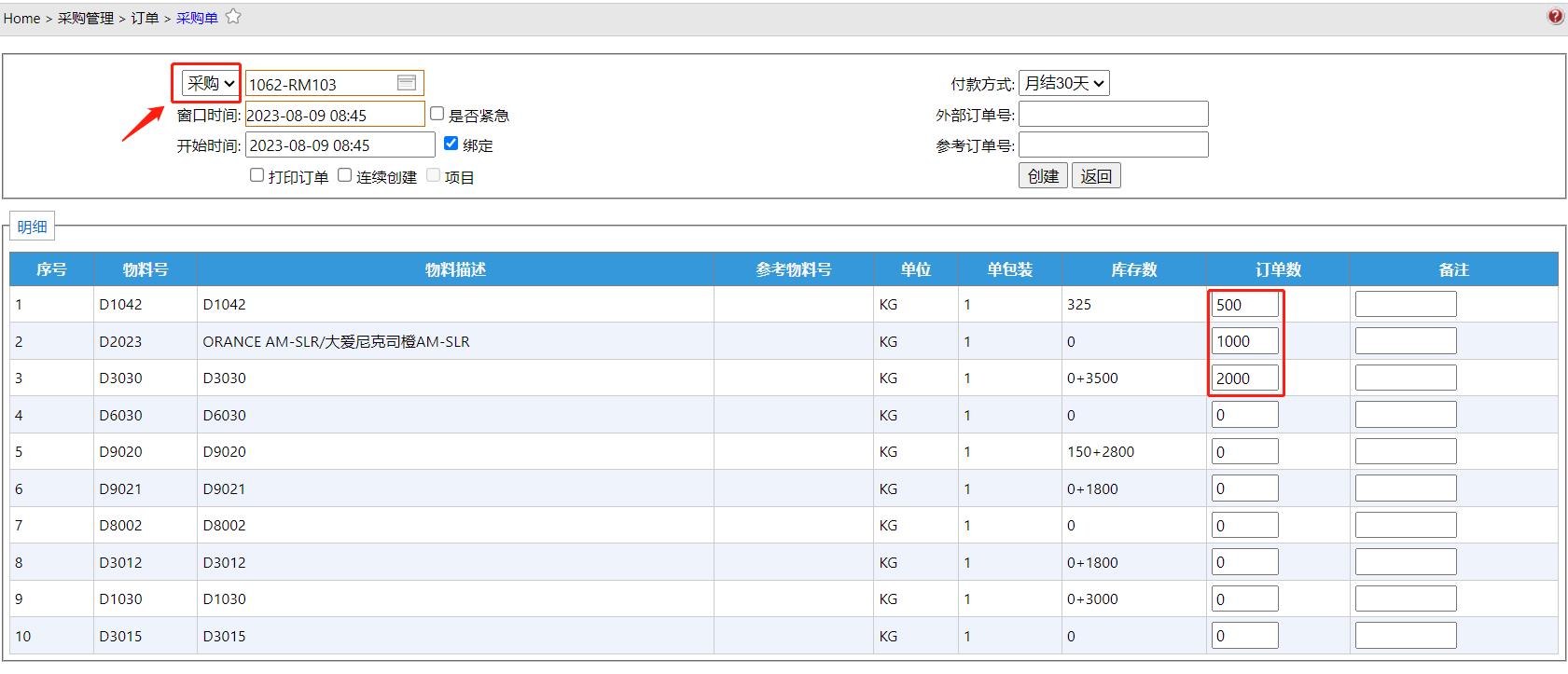Click the 开始时间 date field

[340, 144]
